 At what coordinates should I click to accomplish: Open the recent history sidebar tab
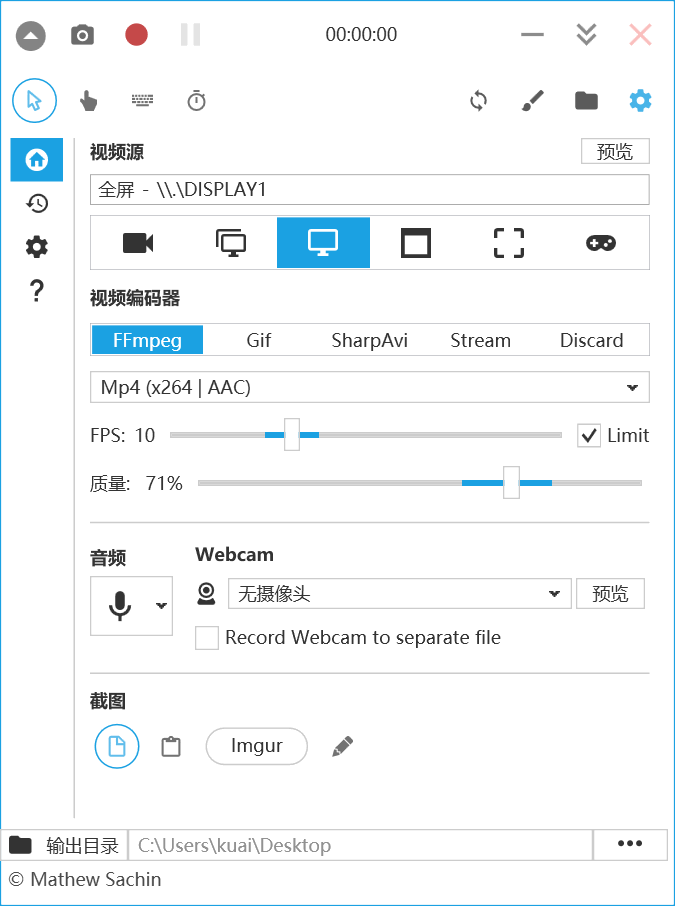click(37, 203)
